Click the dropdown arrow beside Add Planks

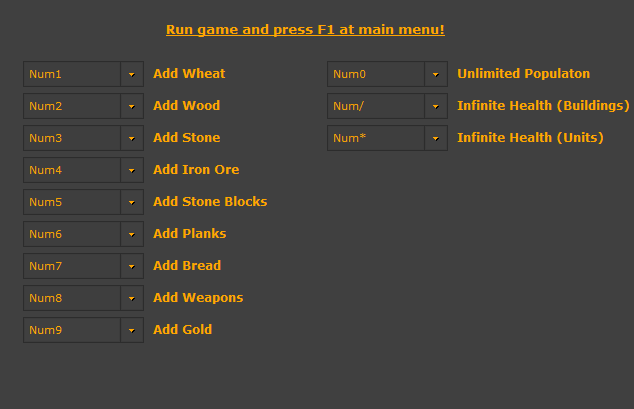pyautogui.click(x=131, y=234)
